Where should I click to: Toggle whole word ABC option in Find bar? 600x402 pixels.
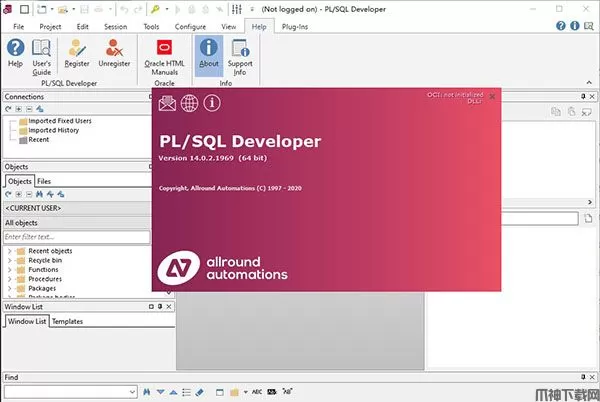257,392
